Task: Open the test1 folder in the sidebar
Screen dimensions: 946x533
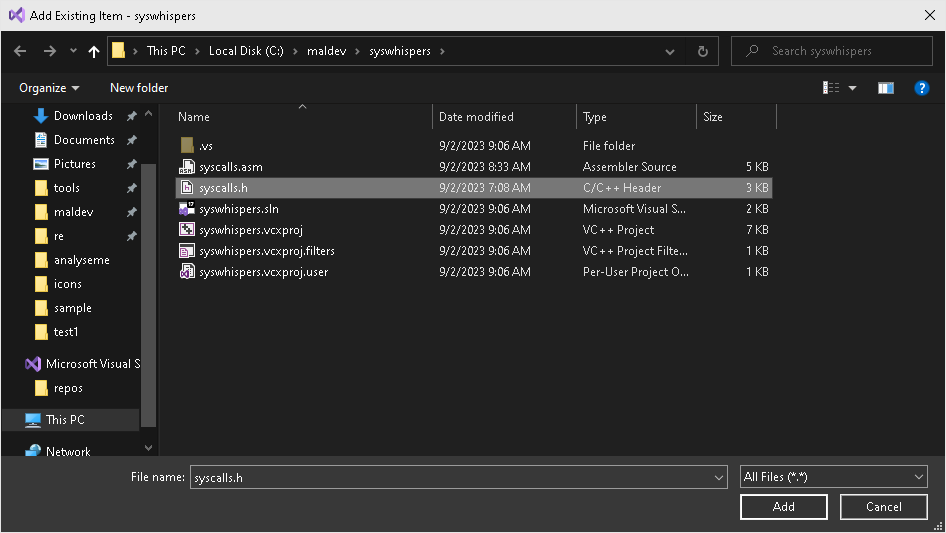Action: (x=66, y=333)
